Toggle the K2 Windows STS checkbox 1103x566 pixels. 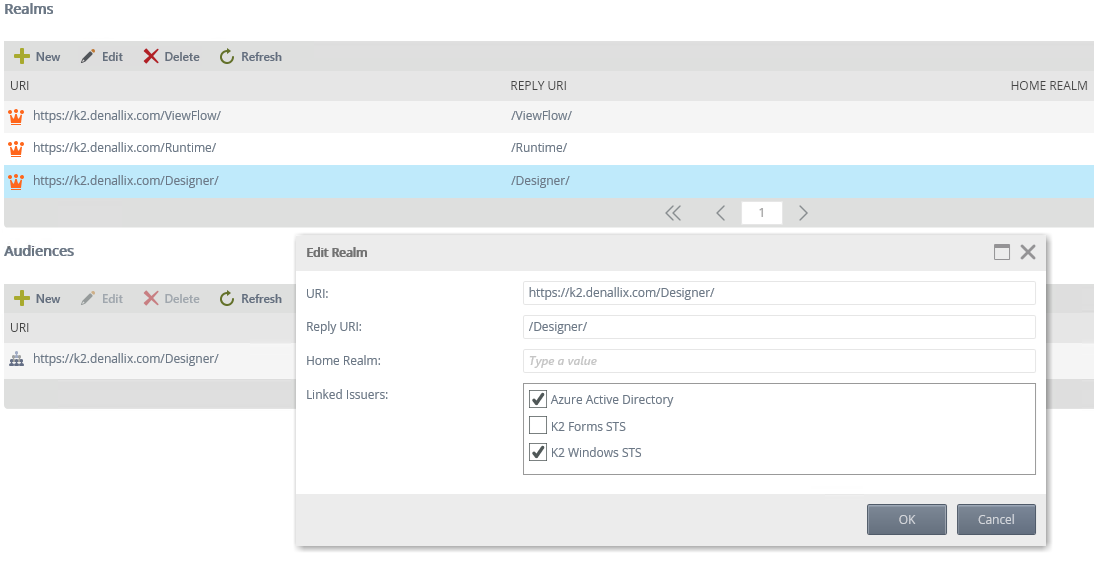pos(538,452)
